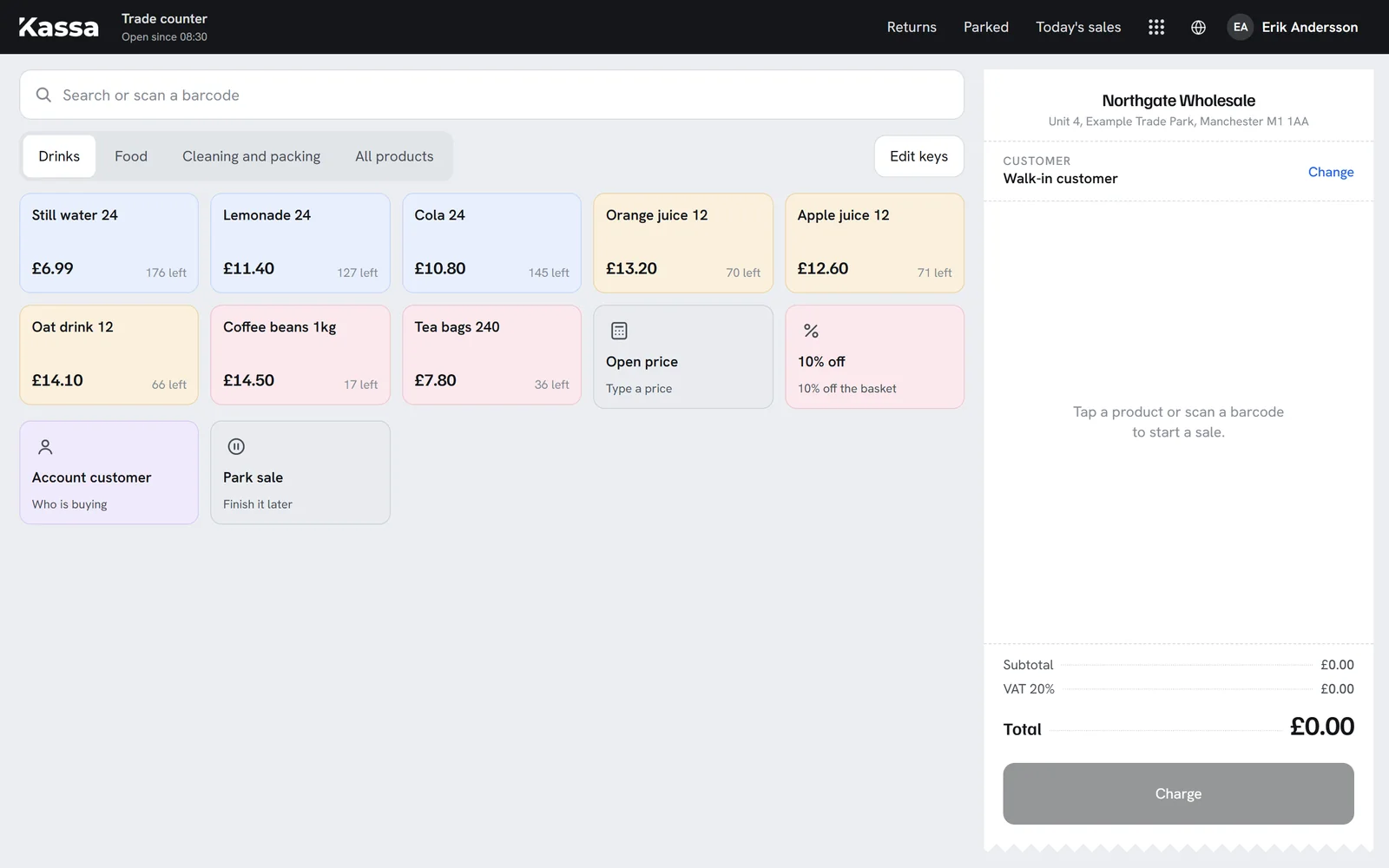This screenshot has width=1389, height=868.
Task: Click the Charge button
Action: coord(1178,793)
